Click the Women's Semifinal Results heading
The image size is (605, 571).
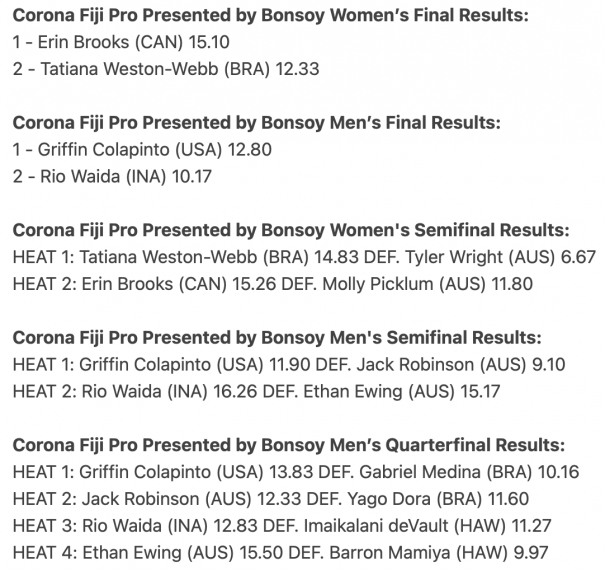click(x=291, y=230)
